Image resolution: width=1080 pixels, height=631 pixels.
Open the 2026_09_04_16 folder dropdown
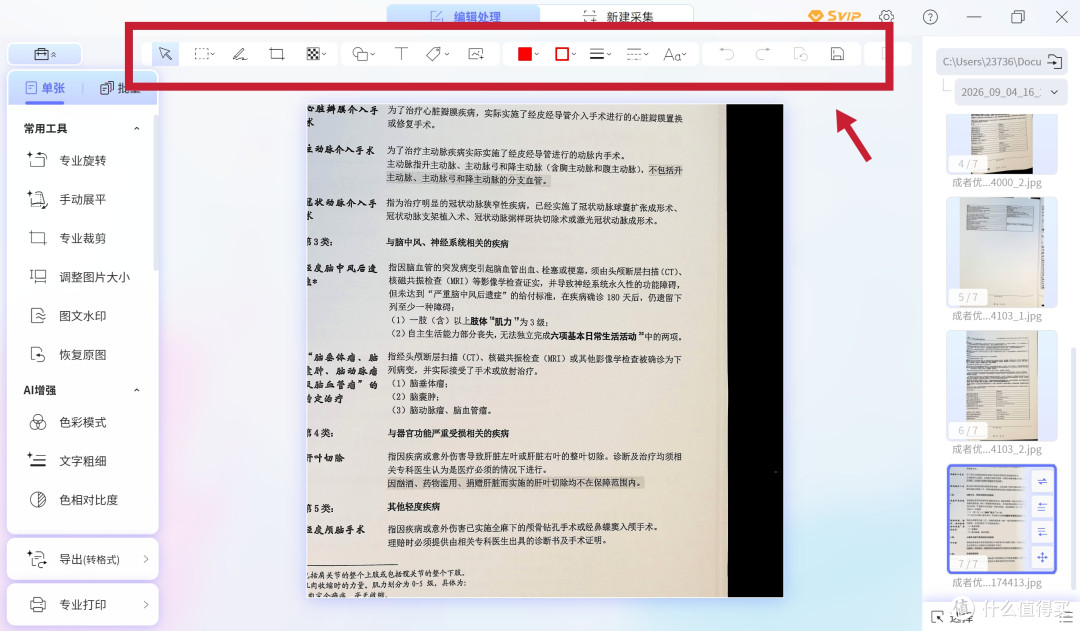click(x=1010, y=92)
